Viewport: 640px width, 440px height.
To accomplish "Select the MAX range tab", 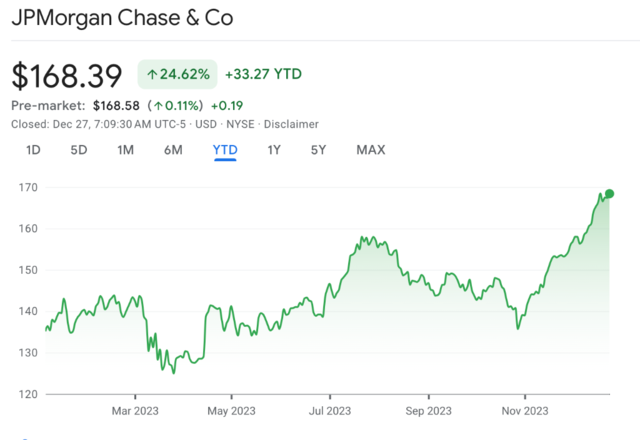I will (x=371, y=150).
